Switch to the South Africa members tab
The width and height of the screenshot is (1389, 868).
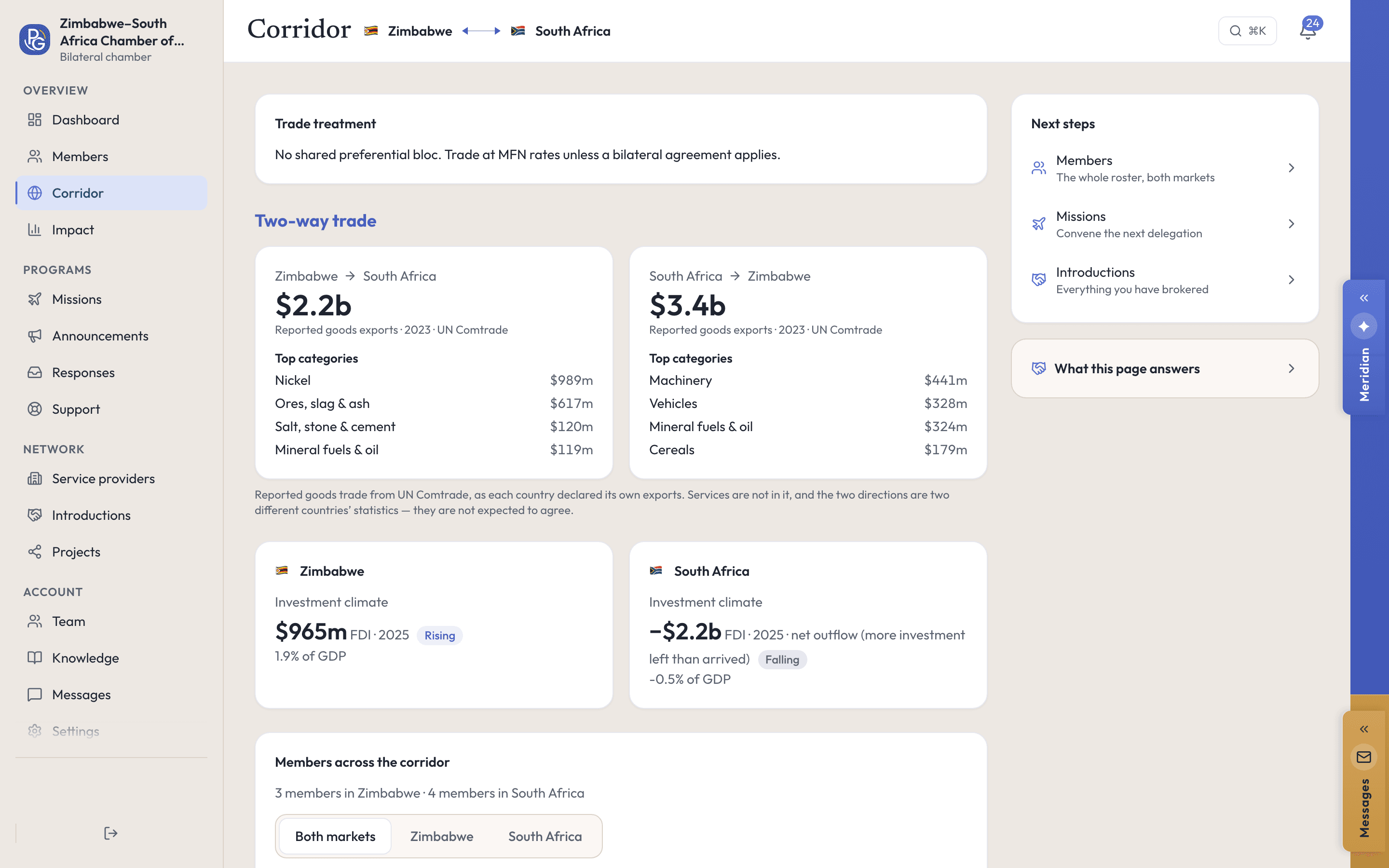tap(545, 837)
